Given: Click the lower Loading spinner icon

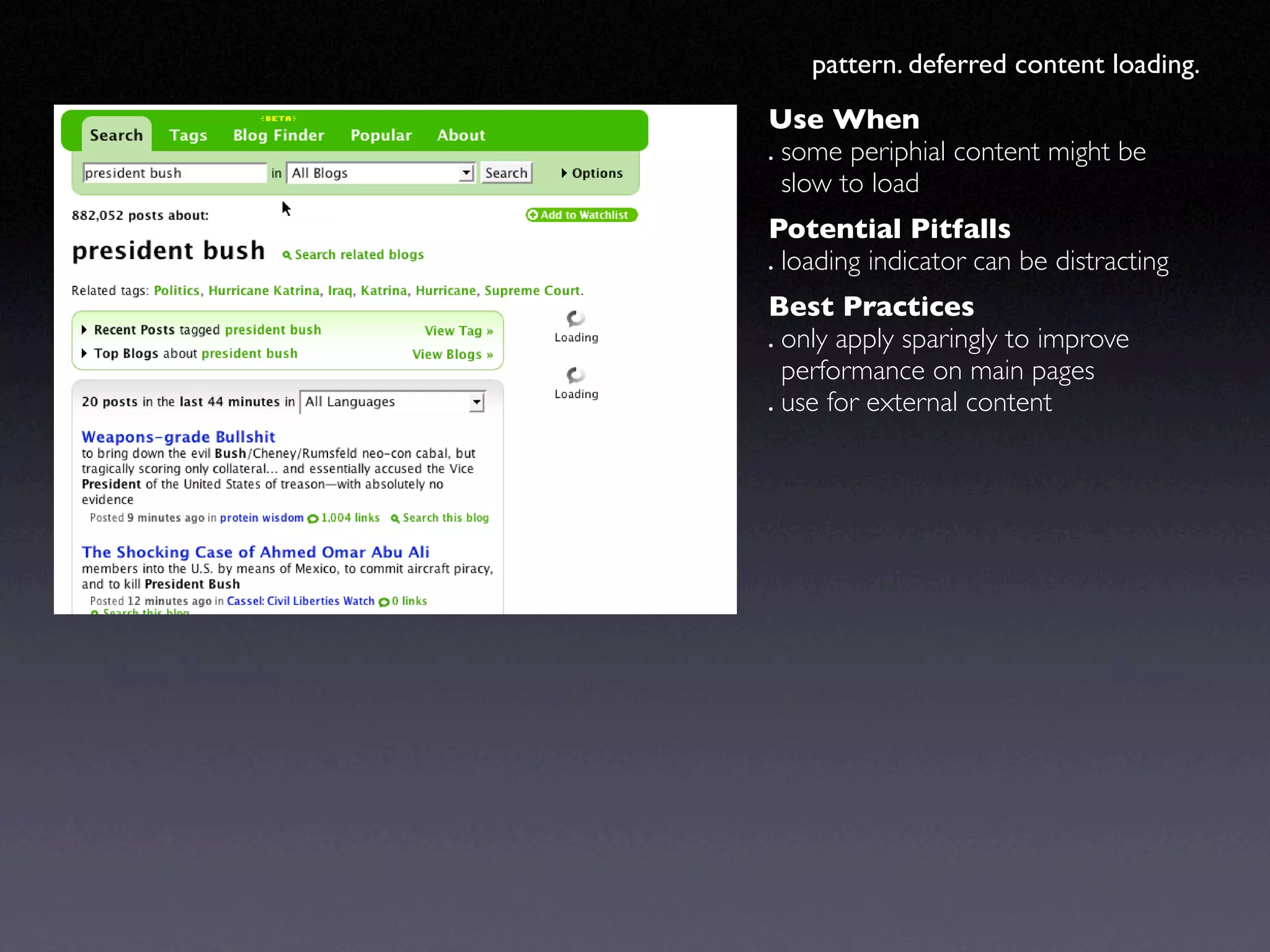Looking at the screenshot, I should point(575,375).
